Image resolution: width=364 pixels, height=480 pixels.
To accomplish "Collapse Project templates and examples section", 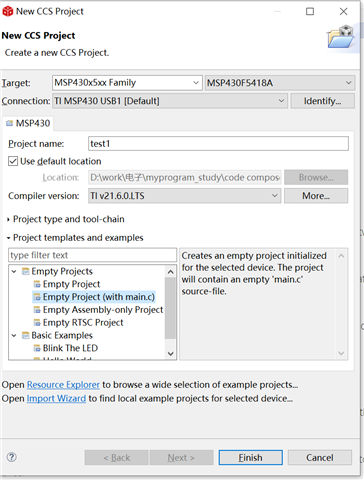I will (8, 238).
